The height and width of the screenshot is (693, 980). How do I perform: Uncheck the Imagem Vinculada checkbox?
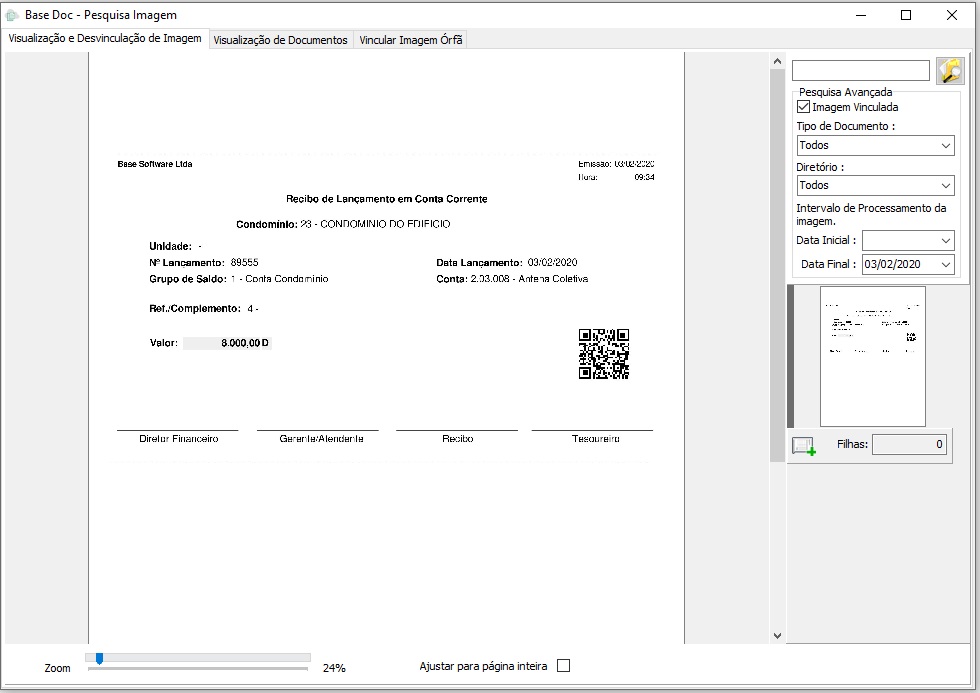(804, 107)
